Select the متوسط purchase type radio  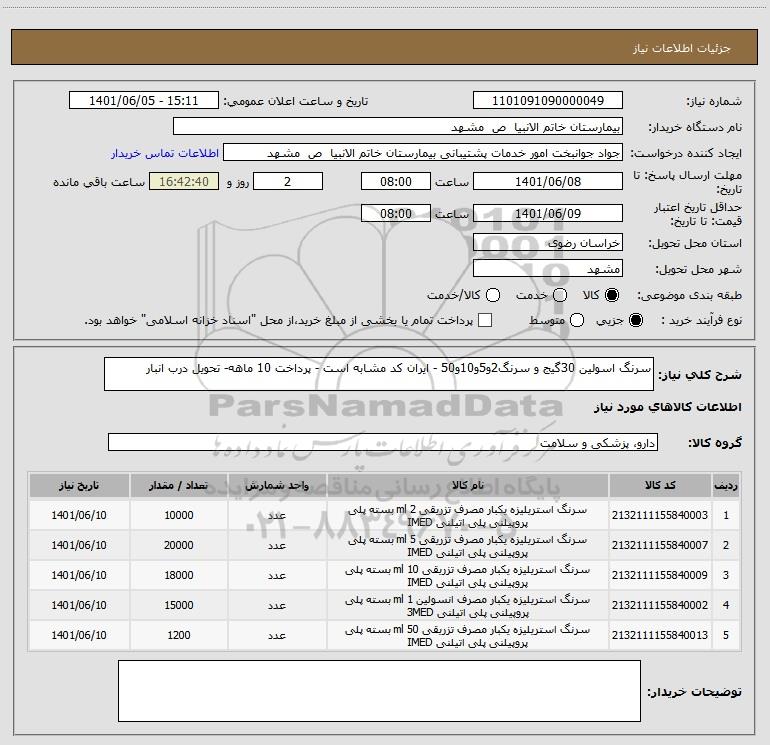click(577, 320)
